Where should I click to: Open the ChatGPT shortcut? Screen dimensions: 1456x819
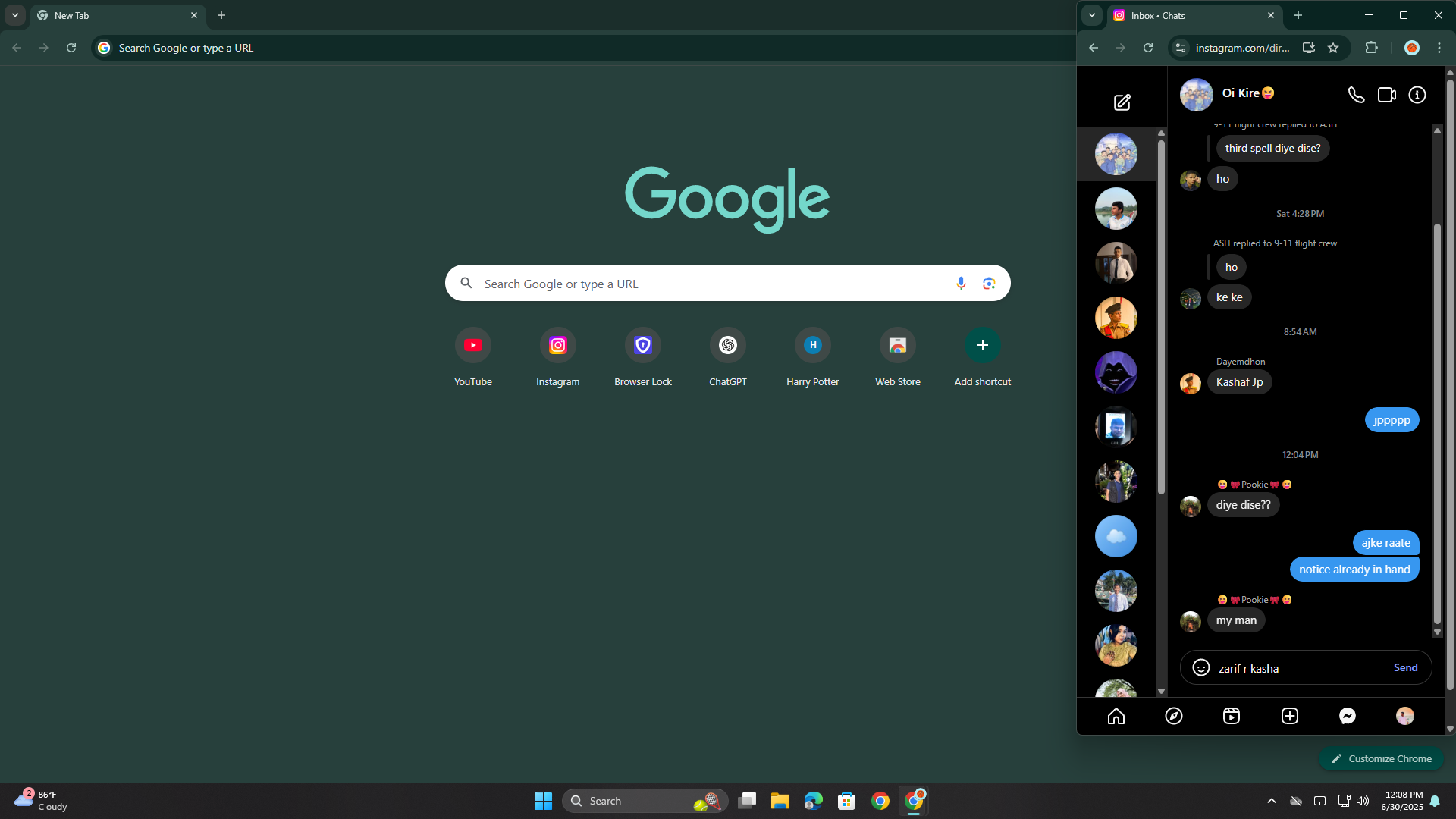728,357
